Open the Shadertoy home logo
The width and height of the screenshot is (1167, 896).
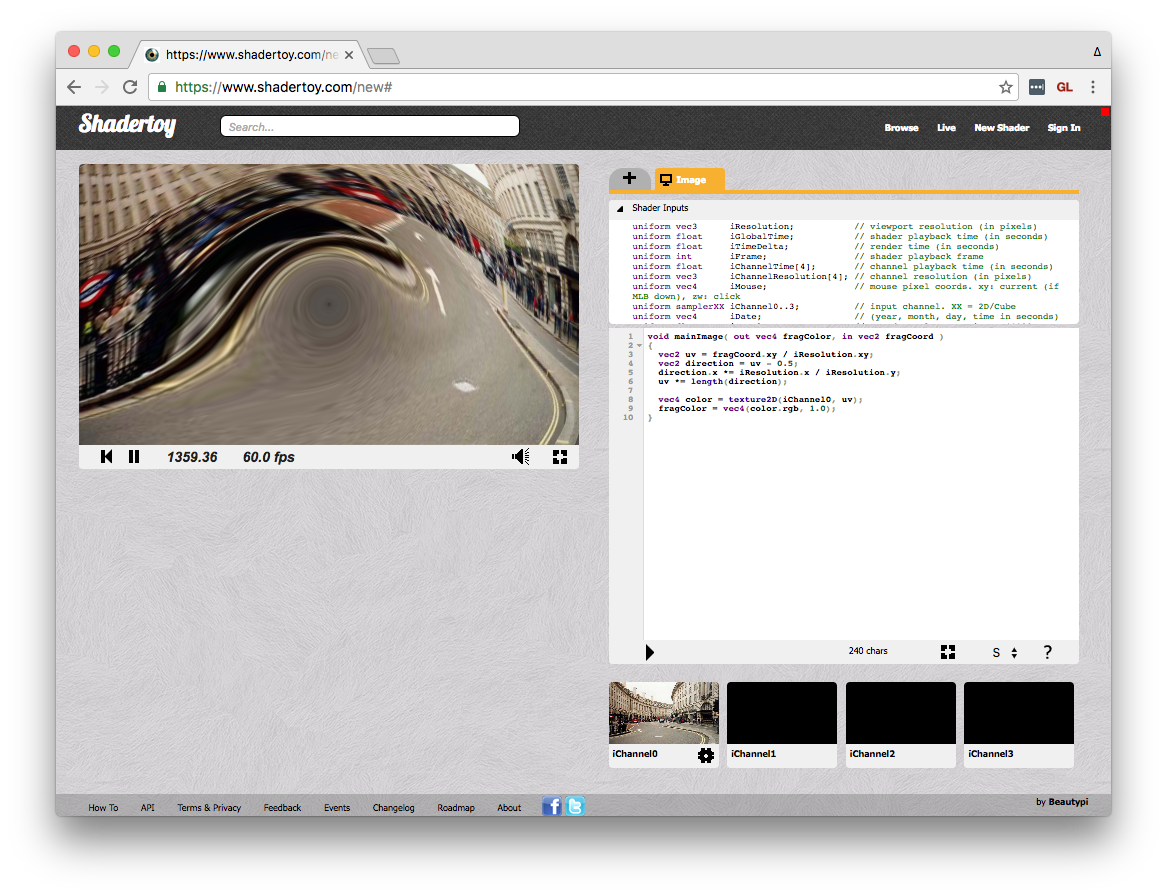pyautogui.click(x=127, y=124)
